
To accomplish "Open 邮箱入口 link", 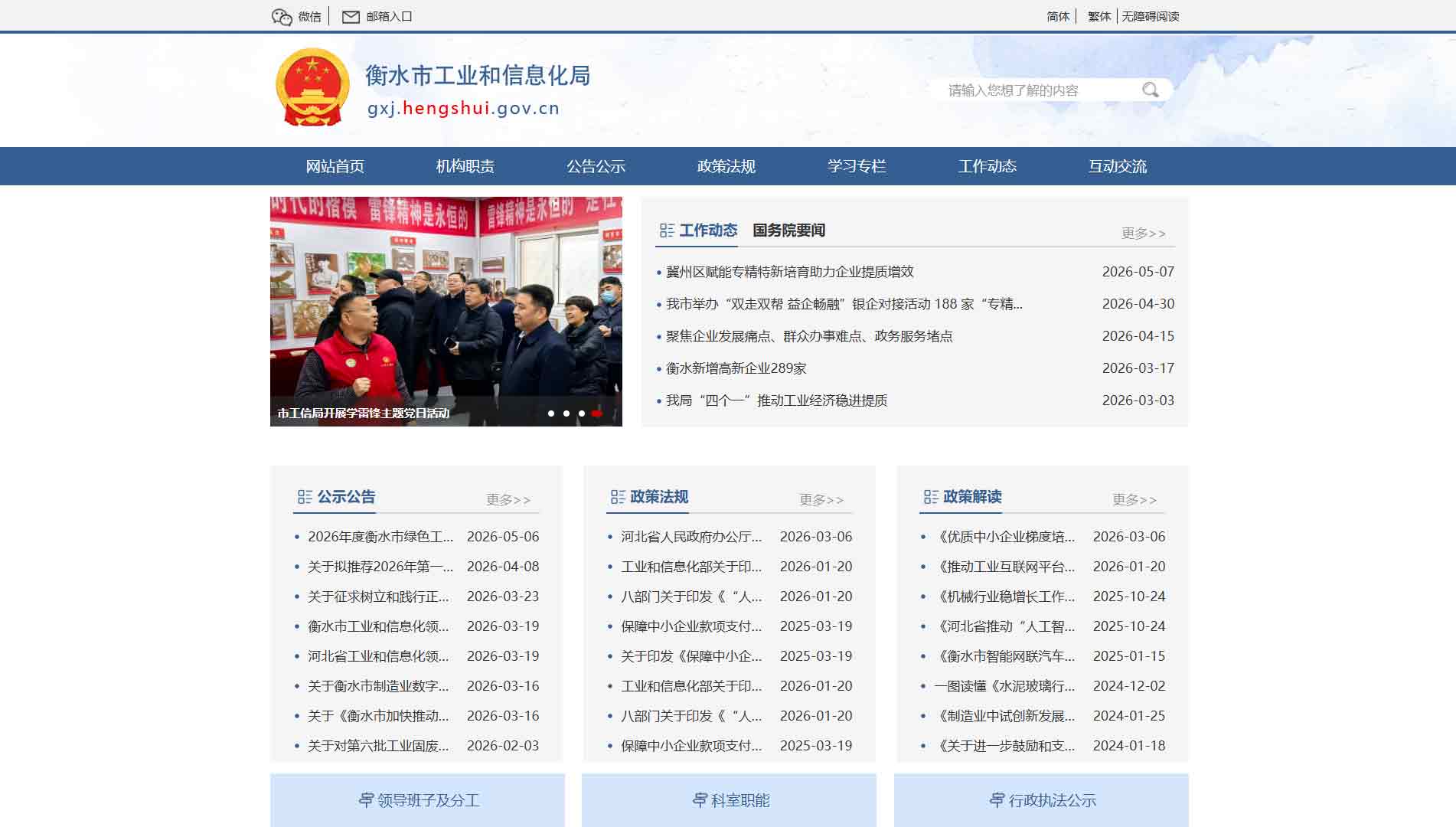I will [389, 16].
